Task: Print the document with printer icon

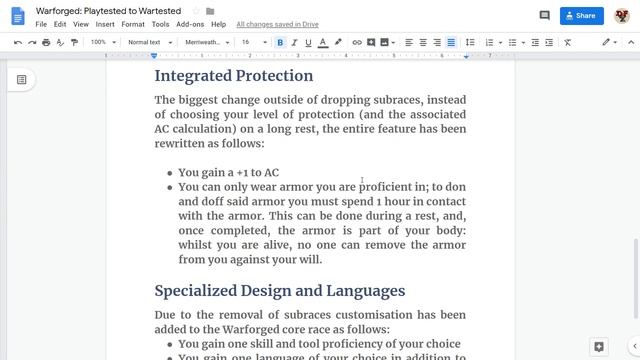Action: pyautogui.click(x=46, y=42)
